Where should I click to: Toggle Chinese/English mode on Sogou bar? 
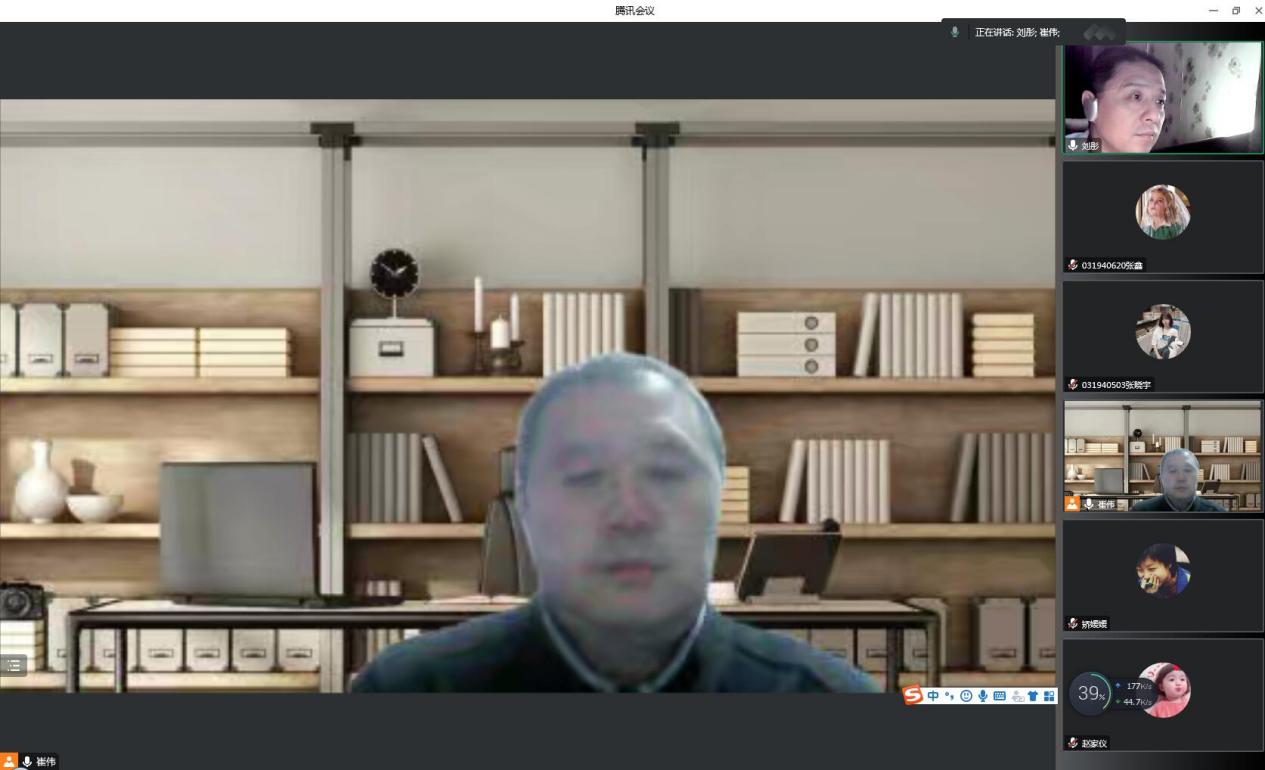coord(933,695)
